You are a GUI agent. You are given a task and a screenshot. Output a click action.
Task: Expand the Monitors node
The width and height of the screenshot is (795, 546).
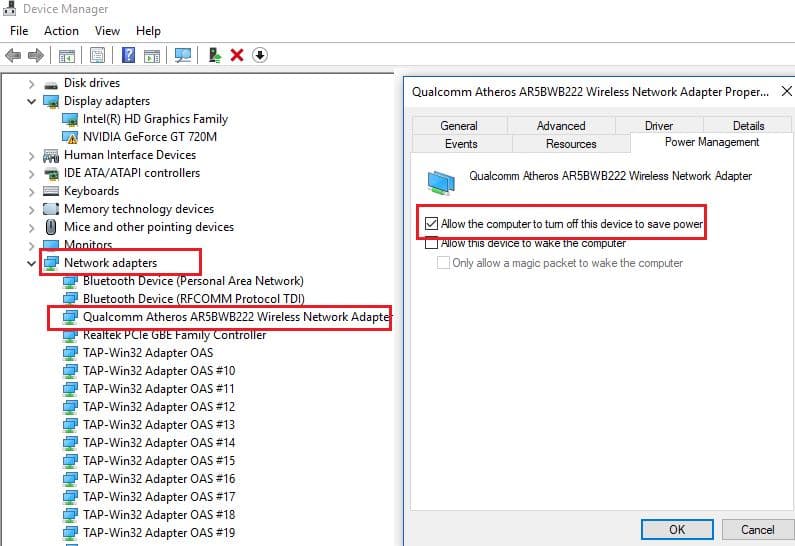tap(31, 246)
